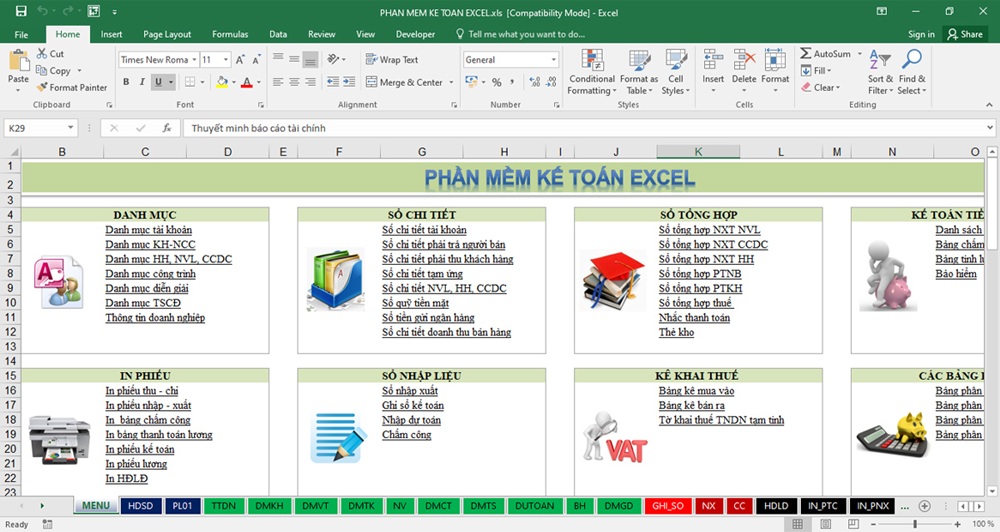Click inside the formula bar text
Viewport: 1000px width, 532px height.
point(500,128)
